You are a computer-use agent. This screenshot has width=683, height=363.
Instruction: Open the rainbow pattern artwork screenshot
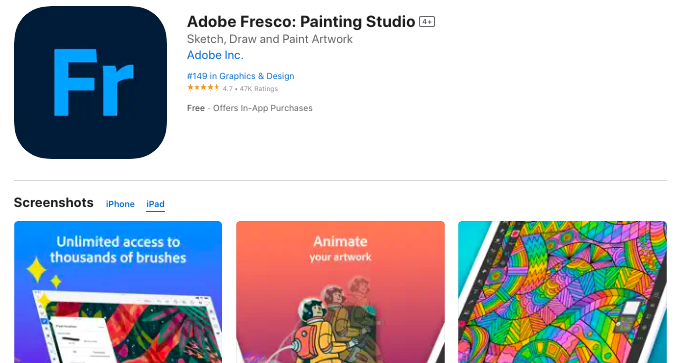[x=562, y=292]
